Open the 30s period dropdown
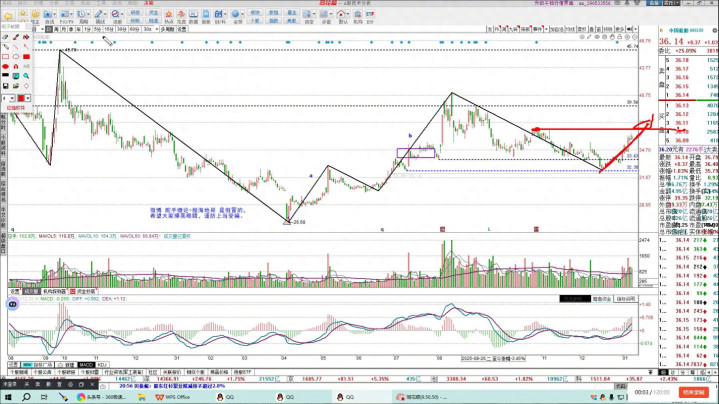719x404 pixels. click(x=156, y=29)
